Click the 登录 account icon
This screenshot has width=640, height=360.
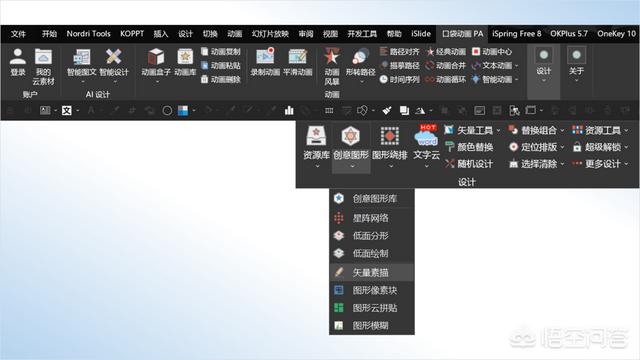pyautogui.click(x=18, y=62)
